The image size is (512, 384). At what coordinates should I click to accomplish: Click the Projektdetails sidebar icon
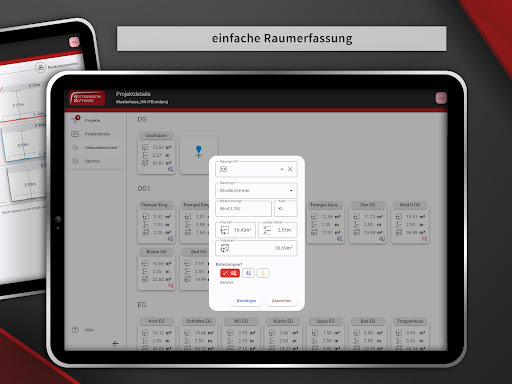coord(75,134)
